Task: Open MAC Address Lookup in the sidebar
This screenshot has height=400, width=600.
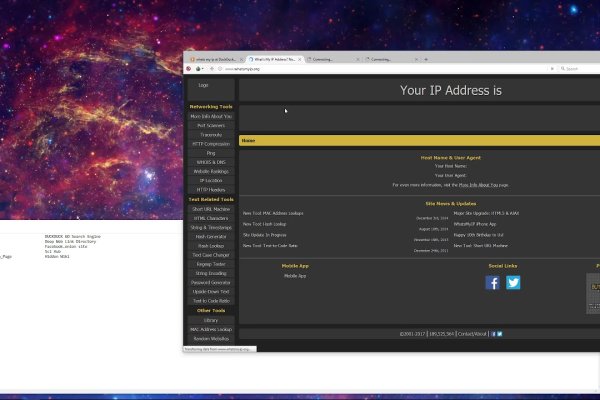Action: 211,330
